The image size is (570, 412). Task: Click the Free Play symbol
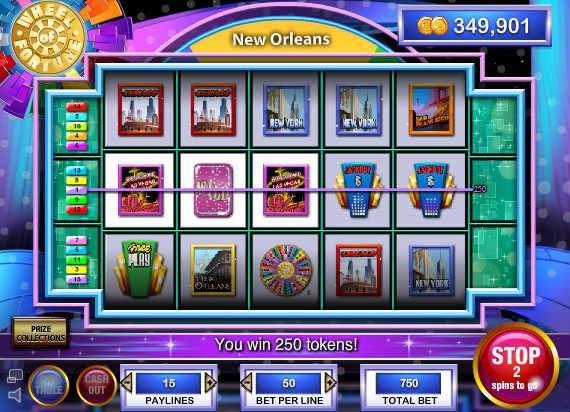coord(140,268)
